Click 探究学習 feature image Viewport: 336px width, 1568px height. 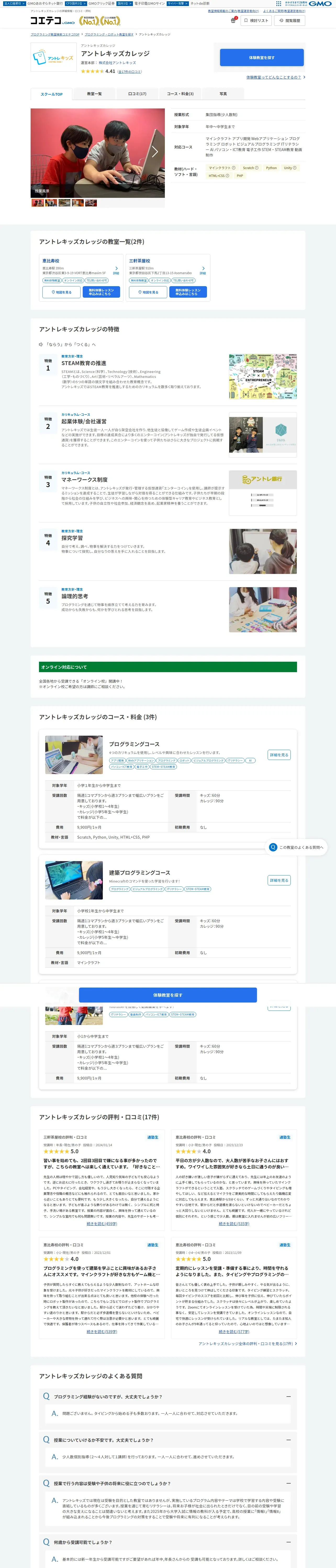coord(263,551)
